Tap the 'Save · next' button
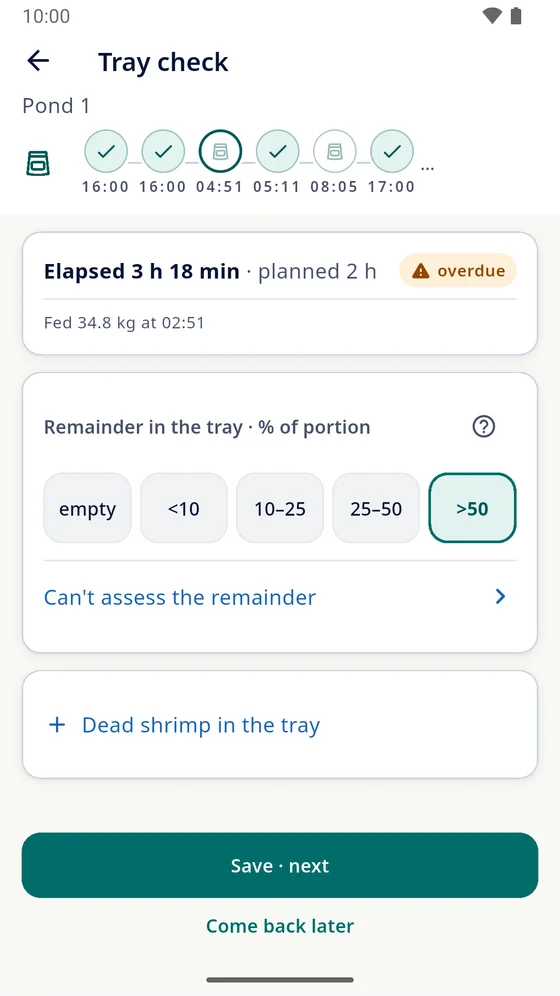The width and height of the screenshot is (560, 996). [x=280, y=865]
